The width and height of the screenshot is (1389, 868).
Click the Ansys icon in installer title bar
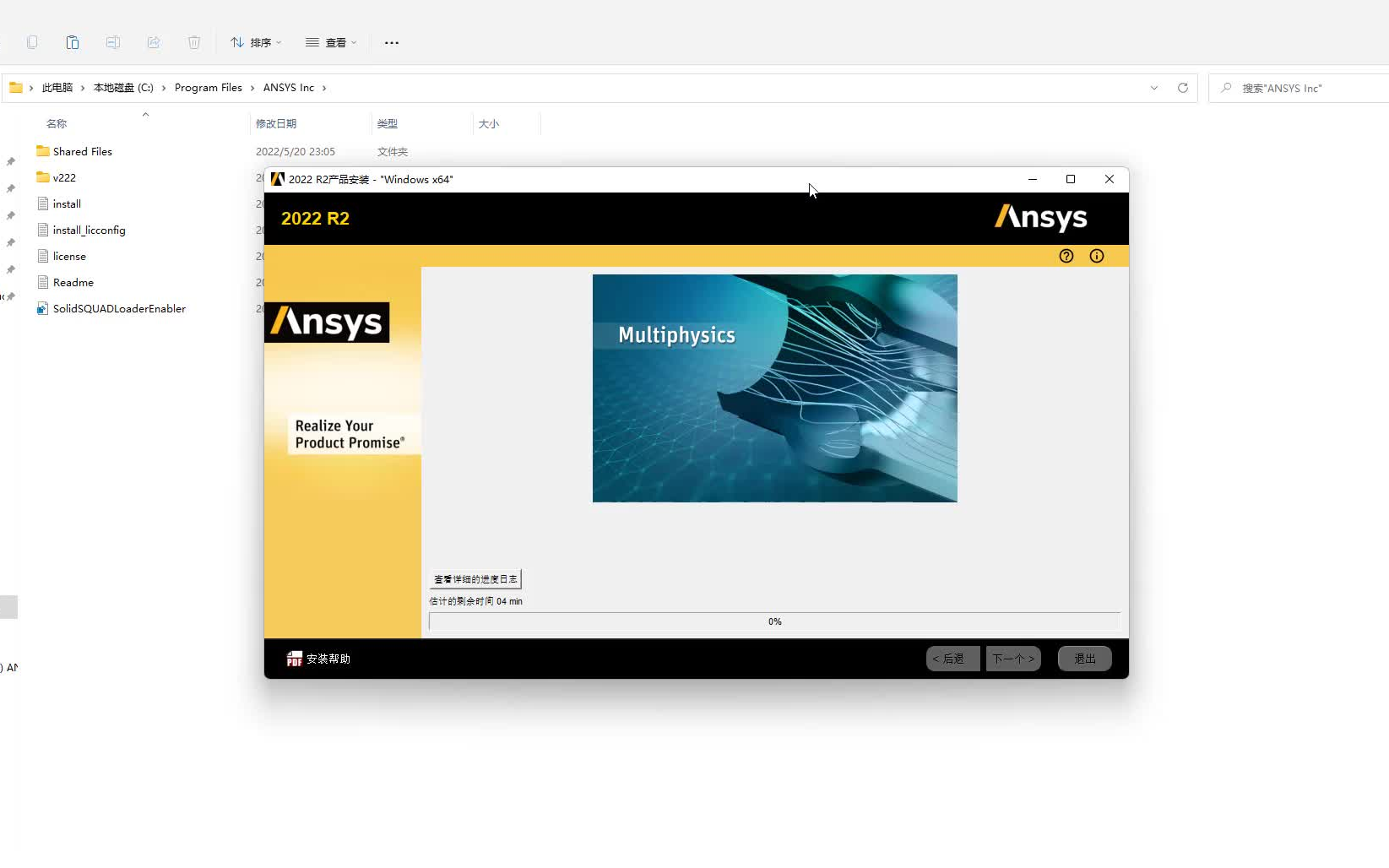278,179
